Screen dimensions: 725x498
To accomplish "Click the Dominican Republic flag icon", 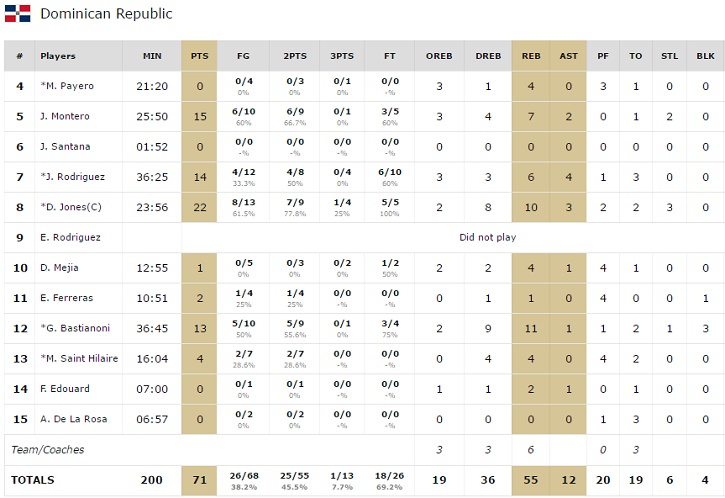I will pyautogui.click(x=17, y=13).
